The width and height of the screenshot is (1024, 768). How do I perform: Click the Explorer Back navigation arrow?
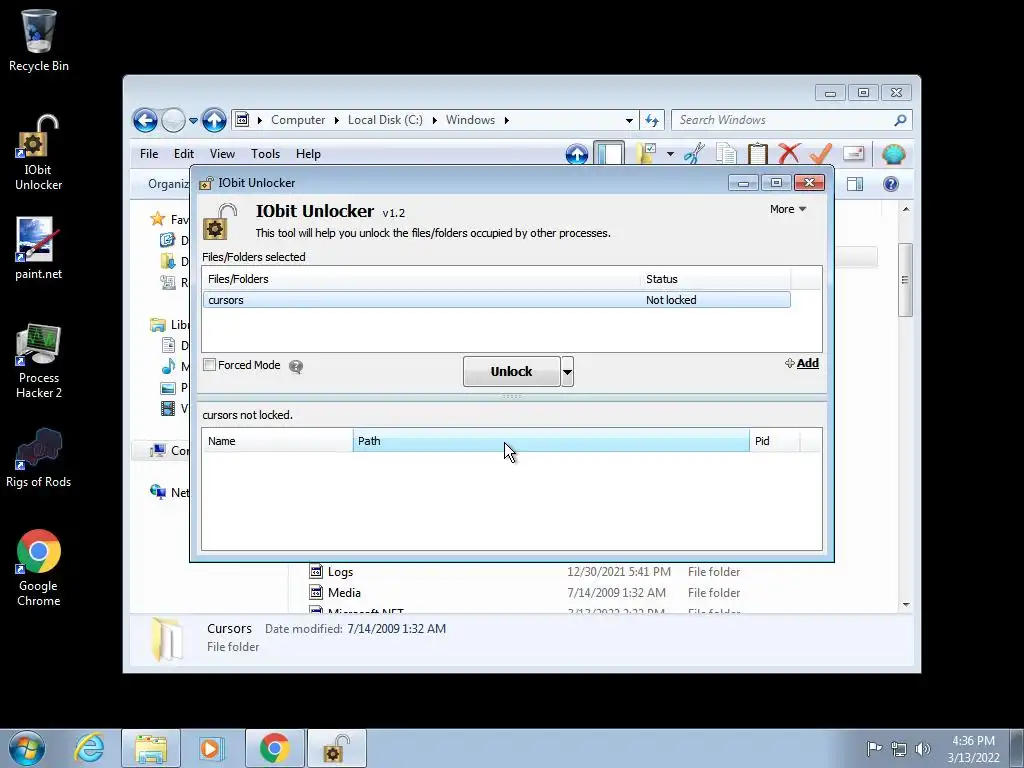[145, 120]
